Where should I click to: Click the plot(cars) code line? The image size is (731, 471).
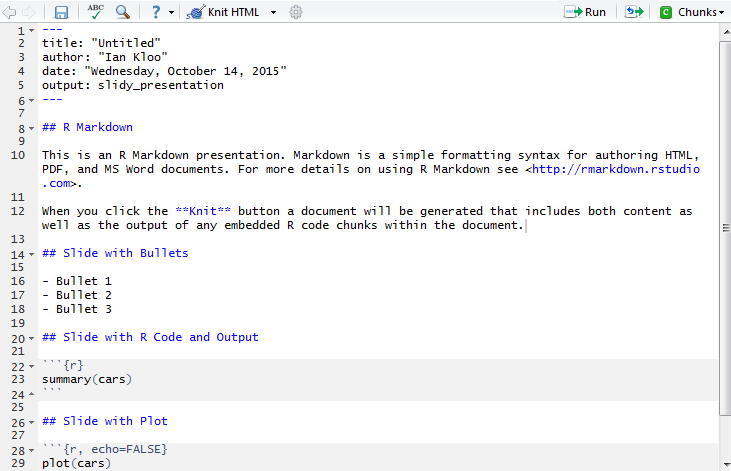tap(76, 463)
